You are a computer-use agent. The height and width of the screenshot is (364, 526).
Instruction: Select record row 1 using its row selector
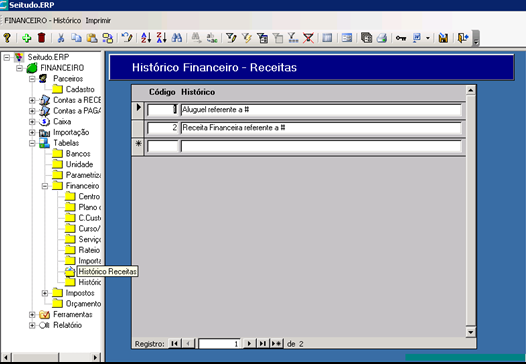[138, 110]
